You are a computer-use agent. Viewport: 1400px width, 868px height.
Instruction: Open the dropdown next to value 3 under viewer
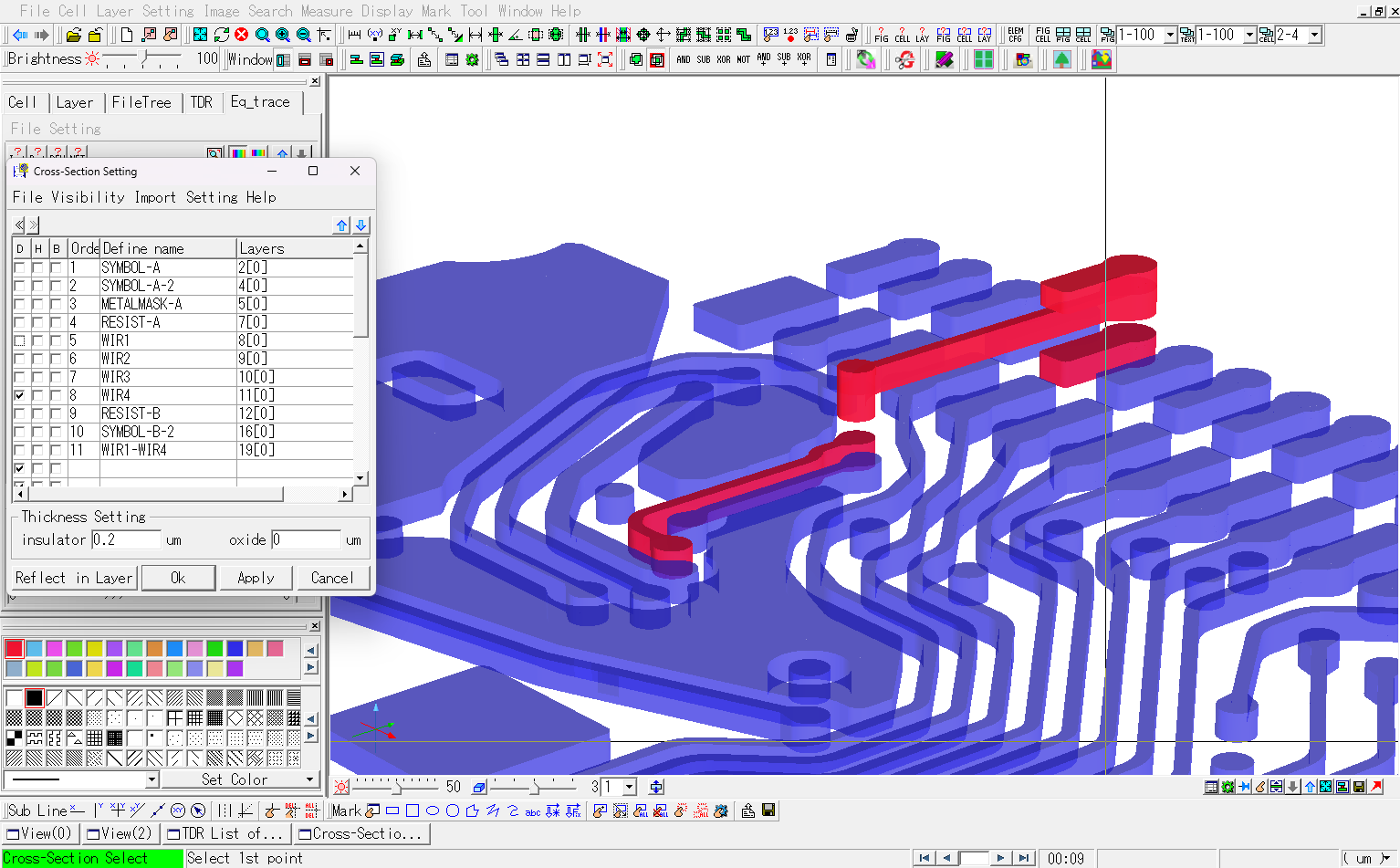[630, 787]
